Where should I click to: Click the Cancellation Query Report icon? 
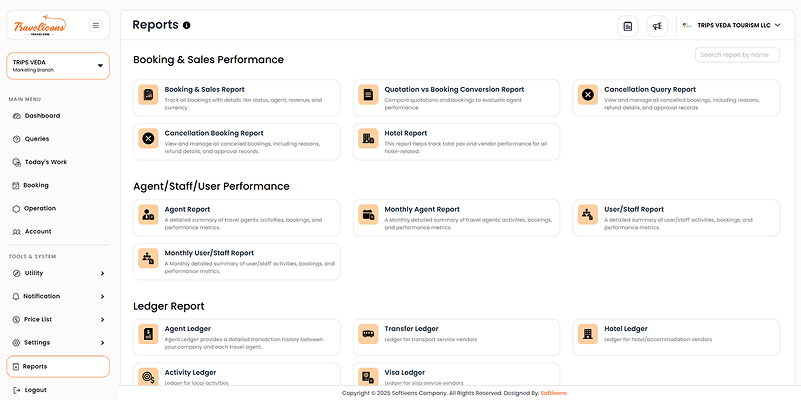(588, 95)
